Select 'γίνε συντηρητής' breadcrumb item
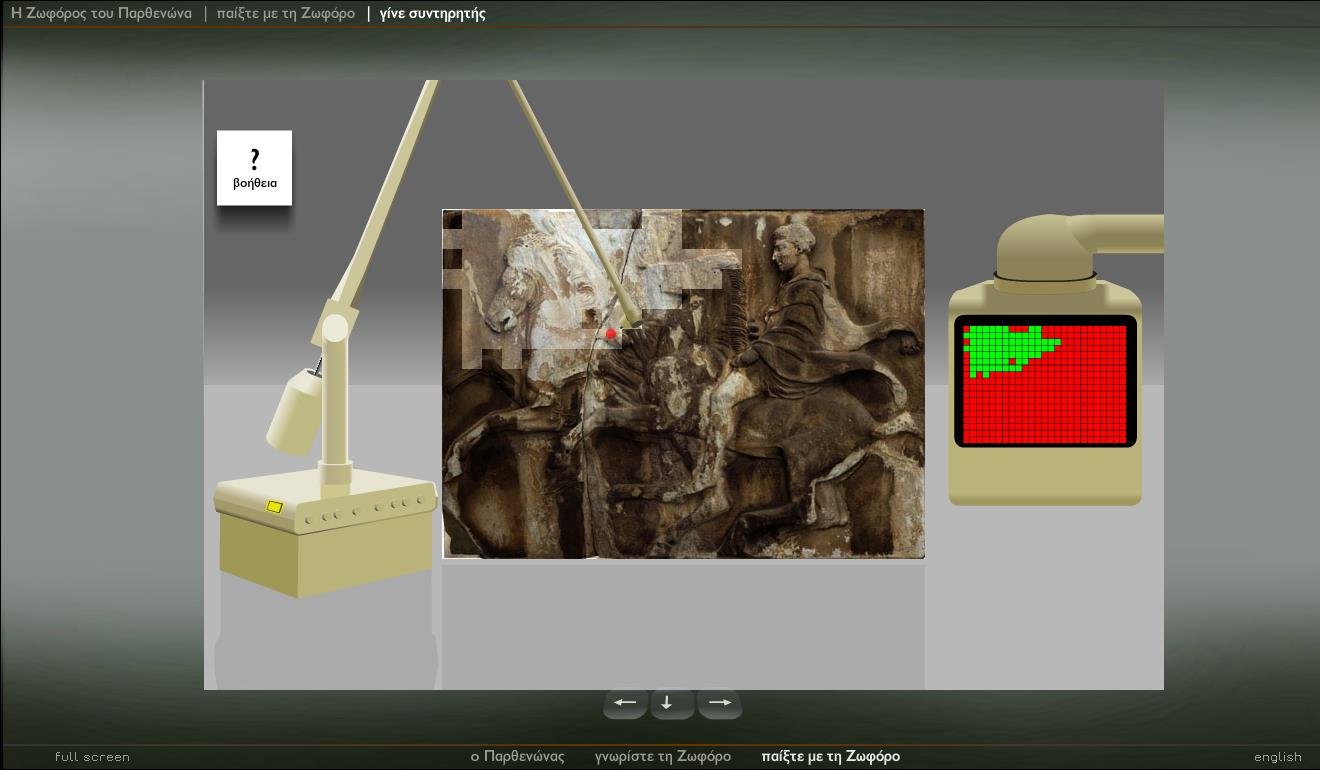1320x770 pixels. coord(433,14)
